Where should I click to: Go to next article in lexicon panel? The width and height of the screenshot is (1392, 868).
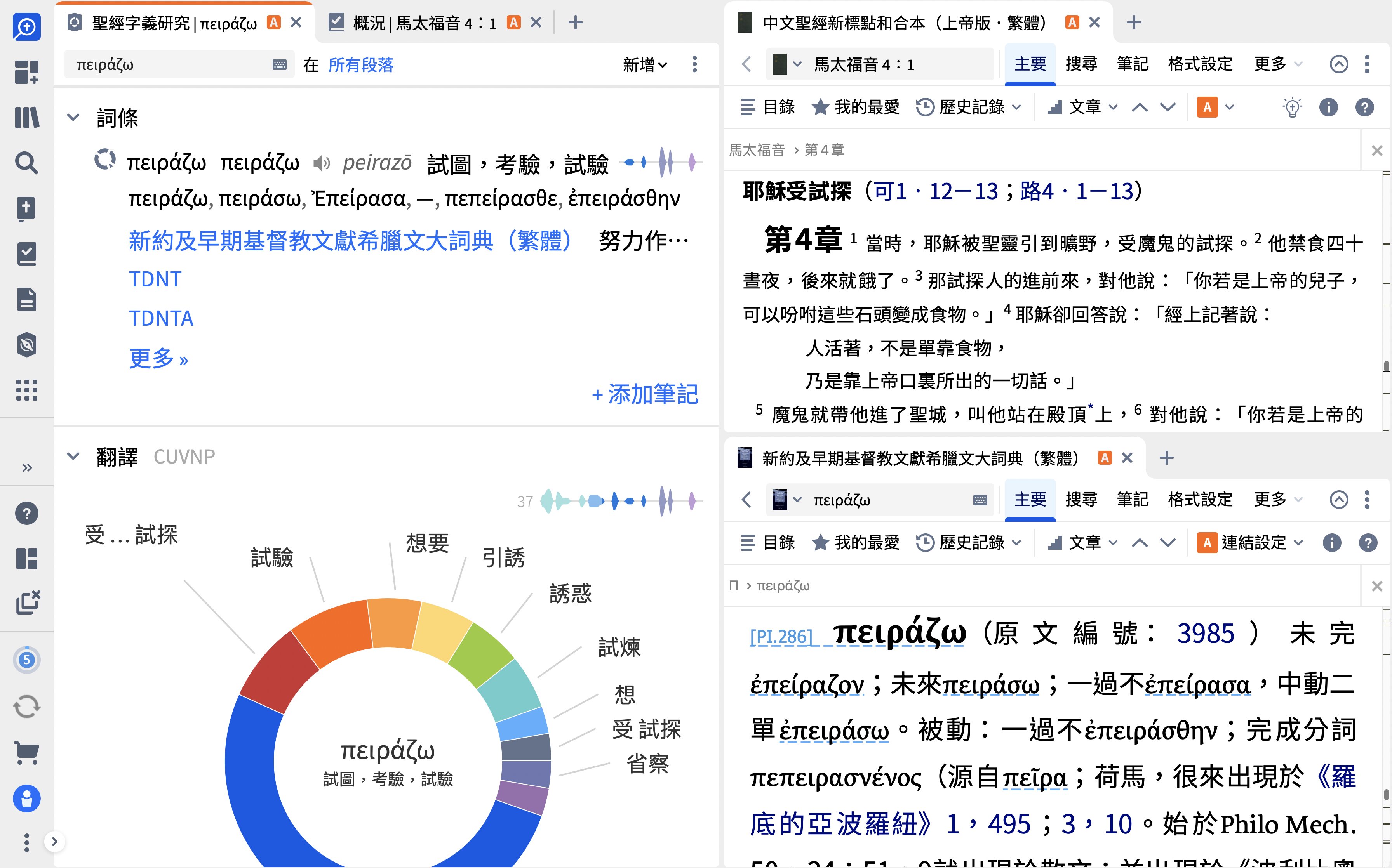tap(1168, 543)
